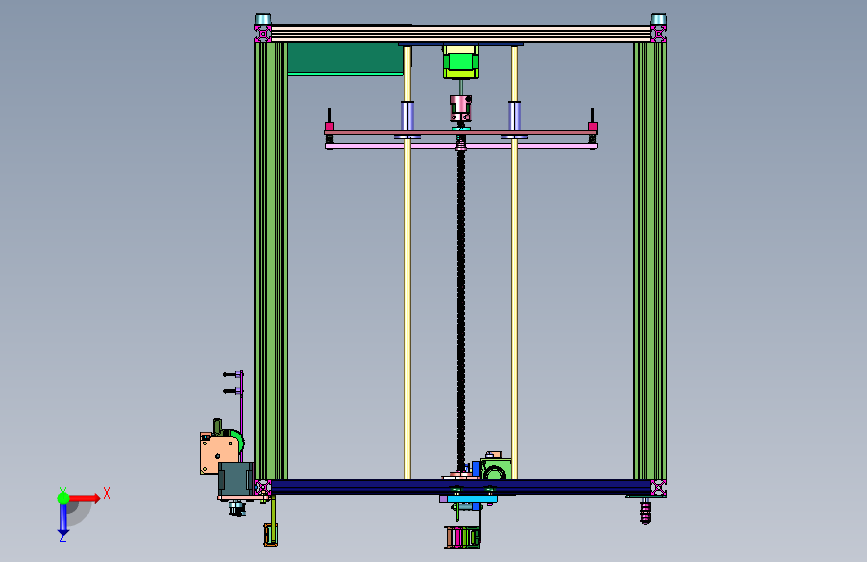This screenshot has height=562, width=867.
Task: Select the adjustable foot at bottom right
Action: click(x=645, y=510)
